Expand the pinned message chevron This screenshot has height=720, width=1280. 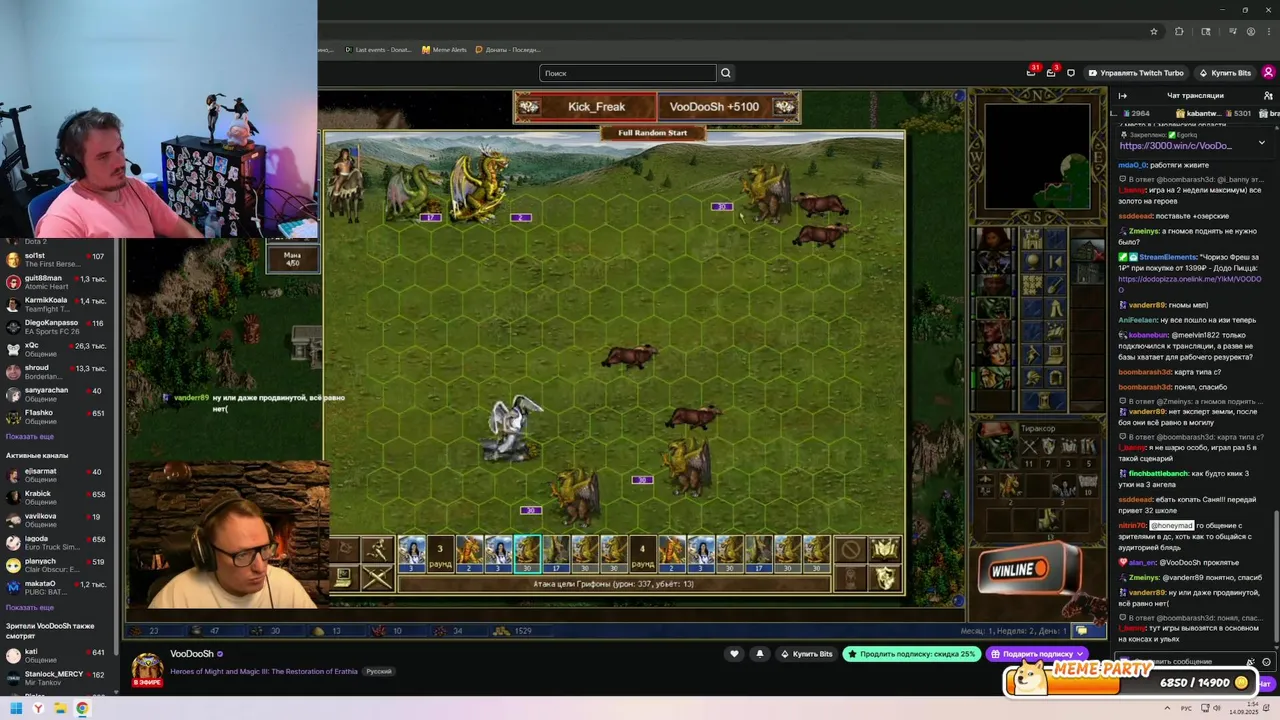click(1261, 142)
